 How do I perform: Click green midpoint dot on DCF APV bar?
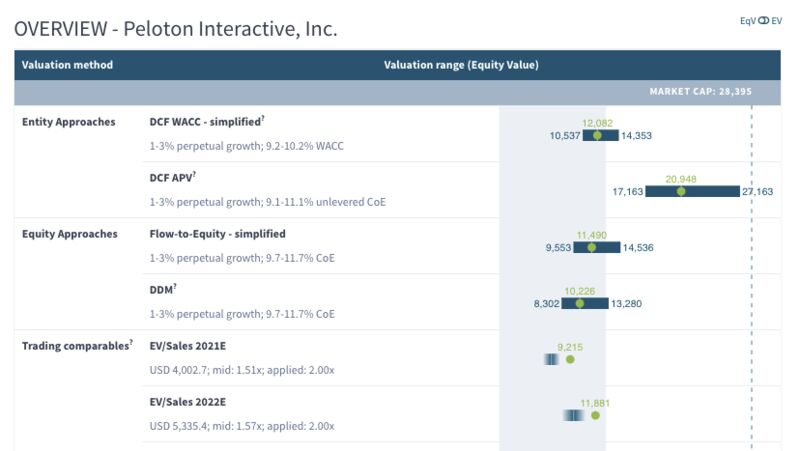681,190
